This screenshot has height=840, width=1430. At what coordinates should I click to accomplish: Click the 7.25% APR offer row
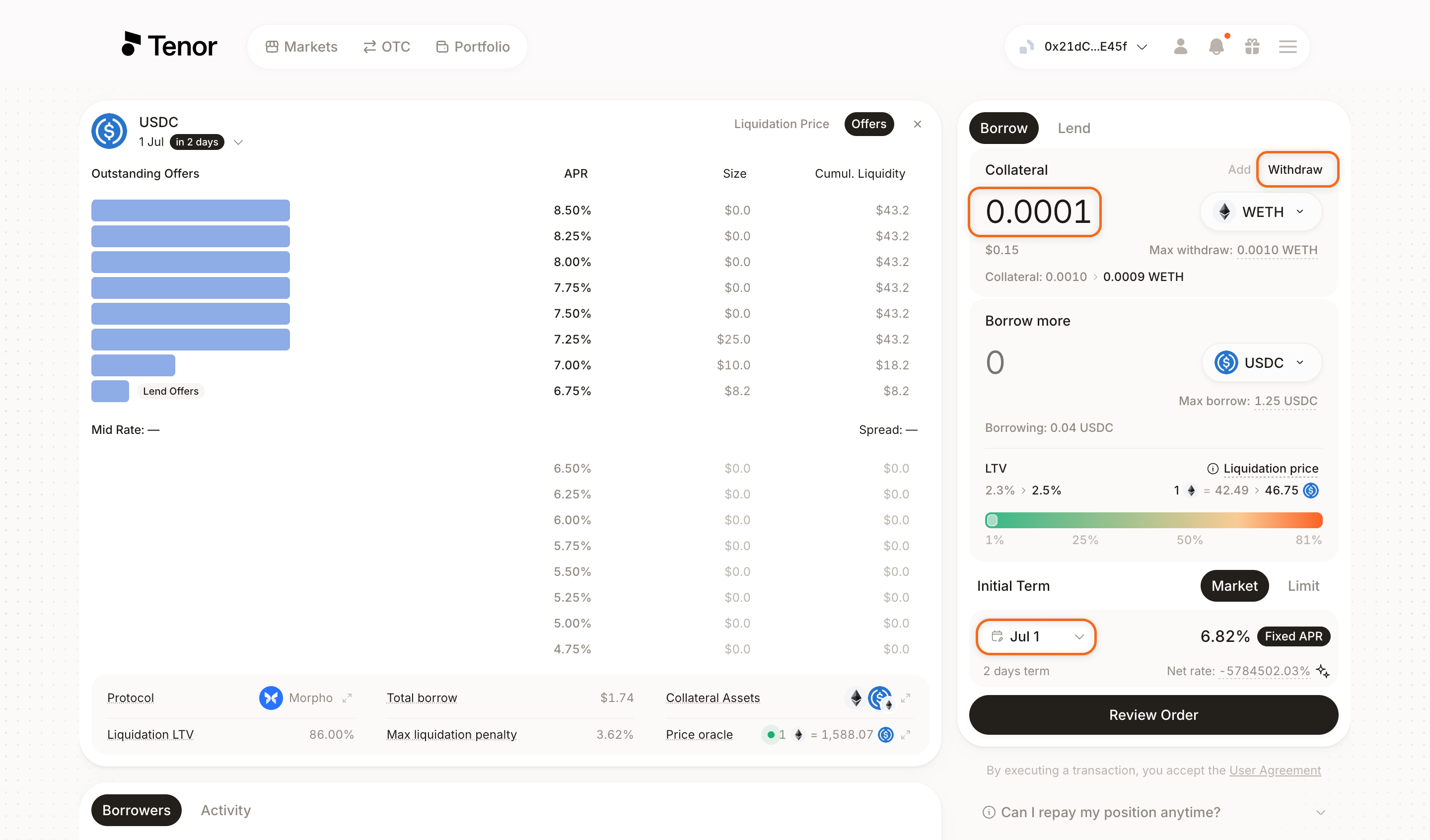coord(505,340)
